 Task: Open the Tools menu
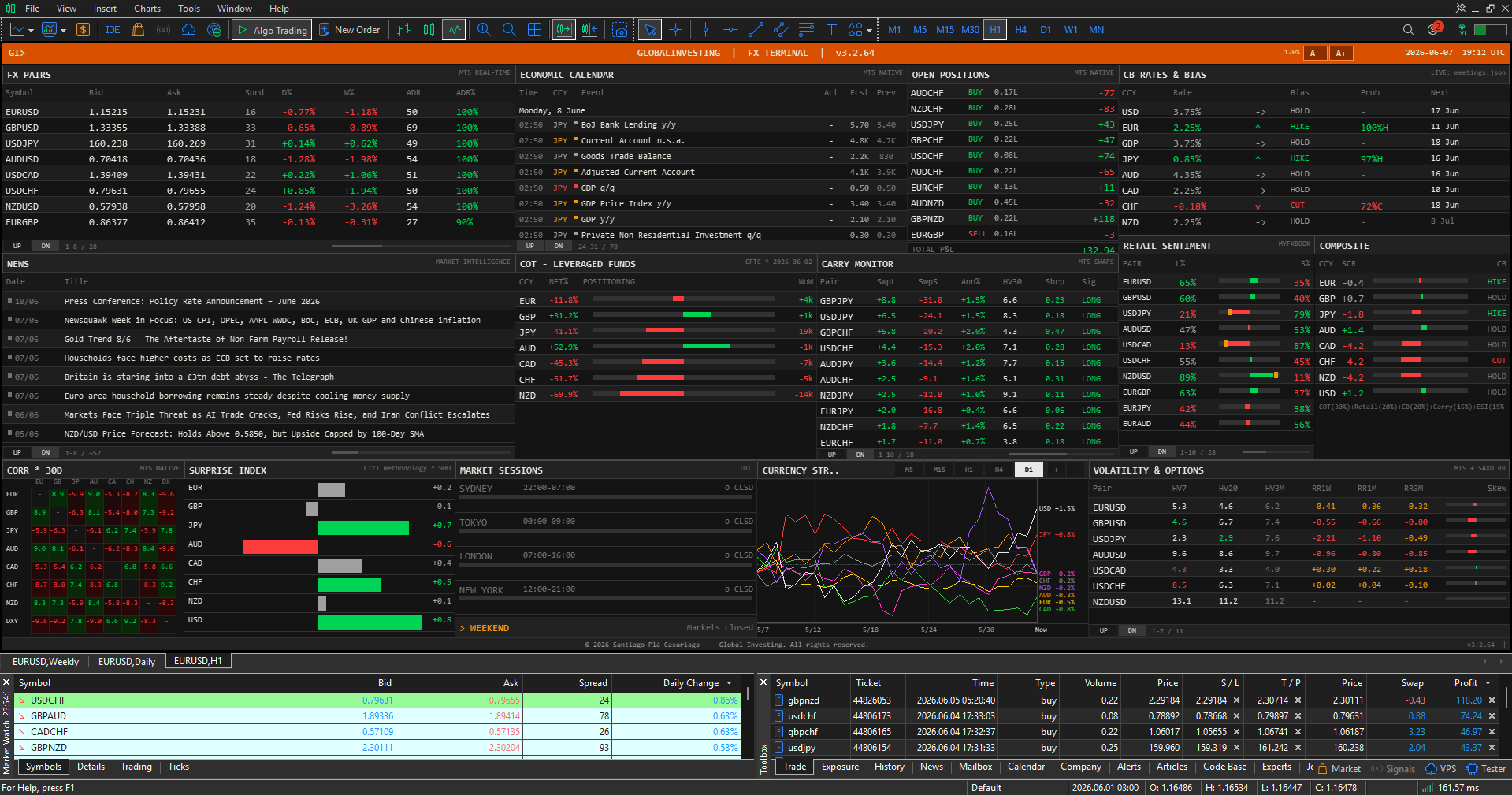coord(189,9)
